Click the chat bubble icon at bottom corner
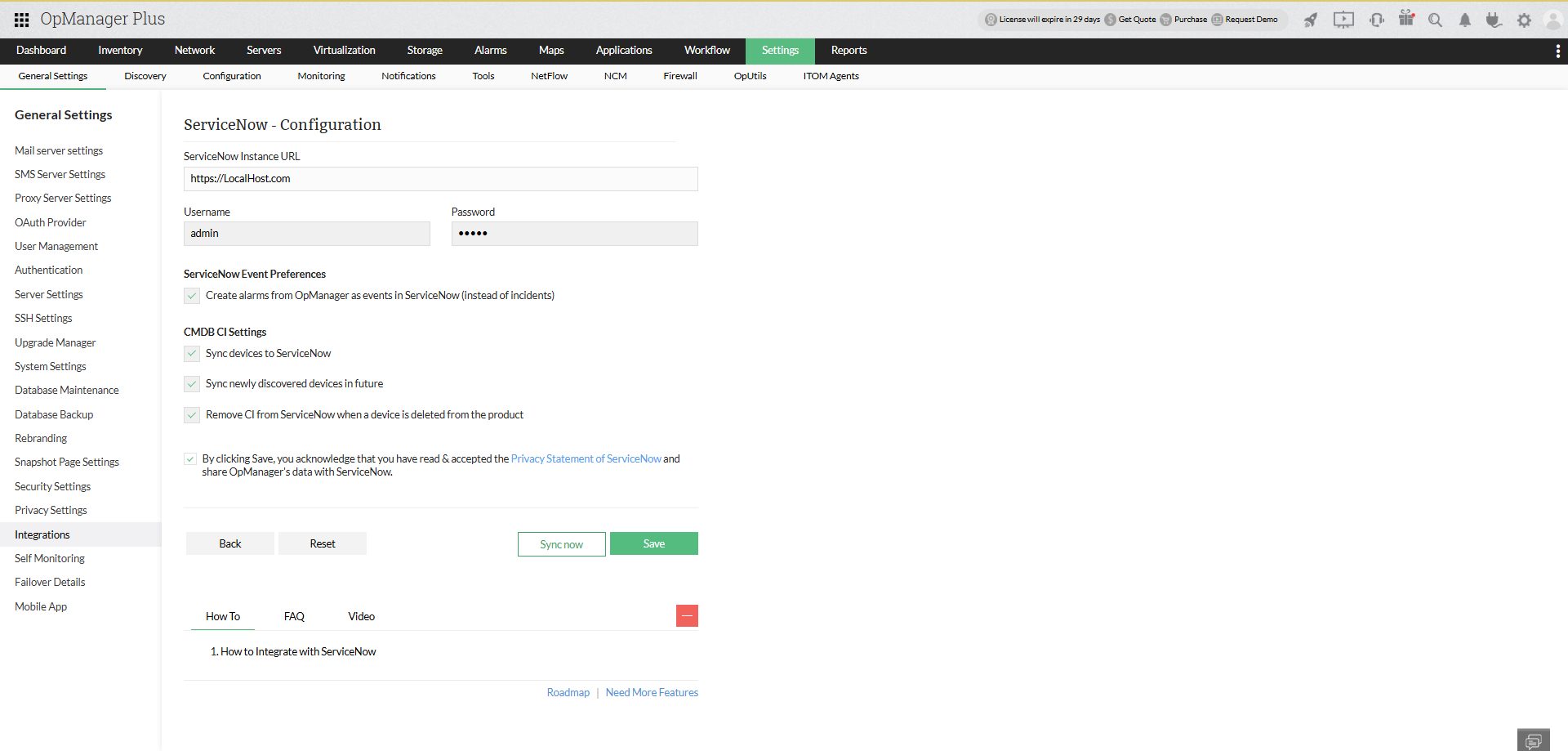1568x751 pixels. 1534,740
